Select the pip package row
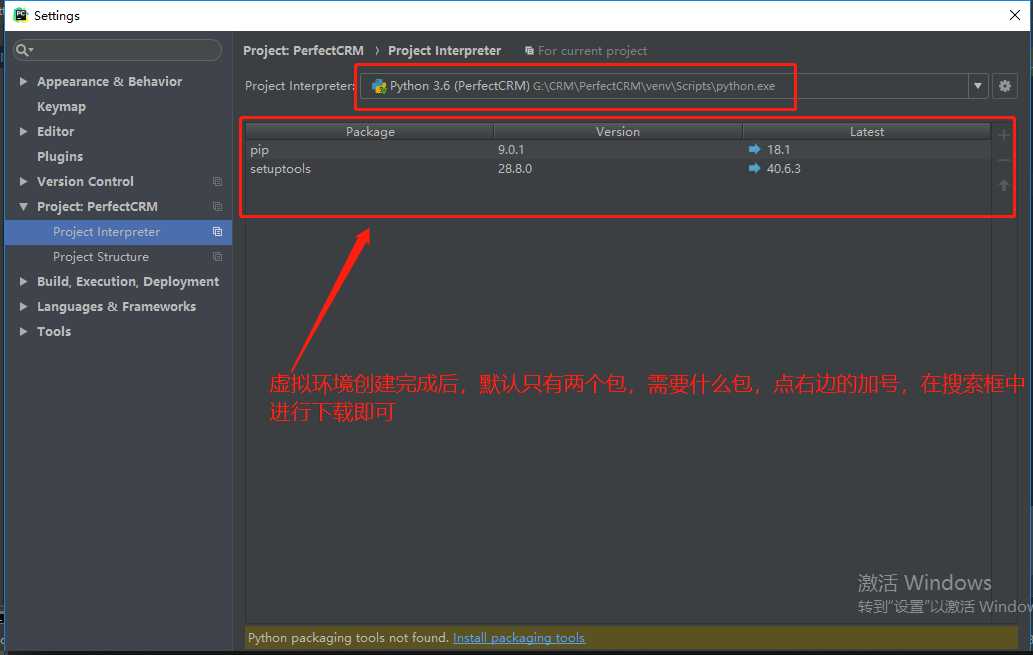Viewport: 1033px width, 655px height. 618,150
